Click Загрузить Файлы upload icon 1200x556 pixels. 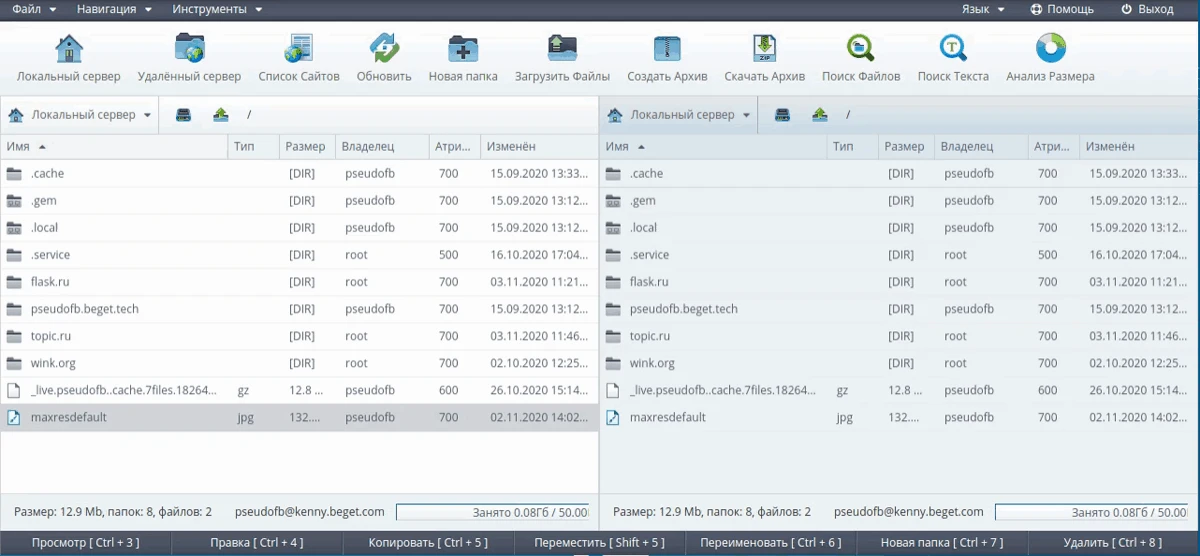pyautogui.click(x=562, y=49)
